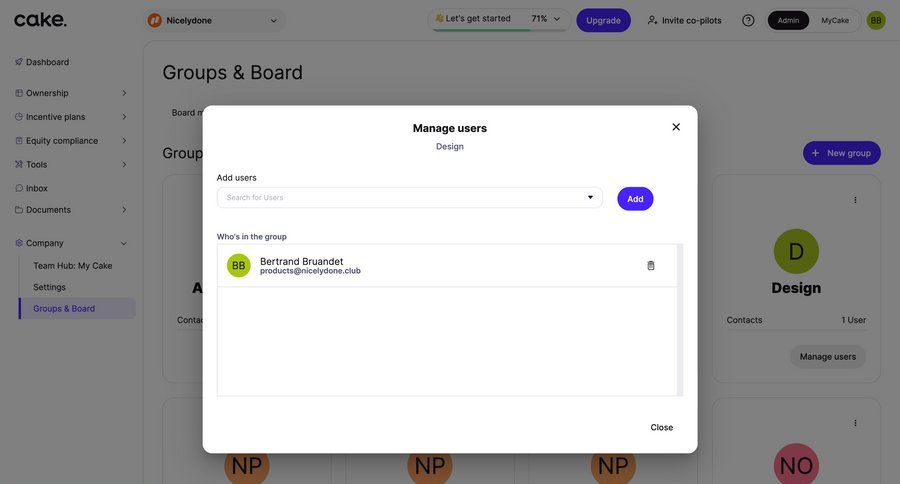
Task: Click the Close text button
Action: (x=661, y=427)
